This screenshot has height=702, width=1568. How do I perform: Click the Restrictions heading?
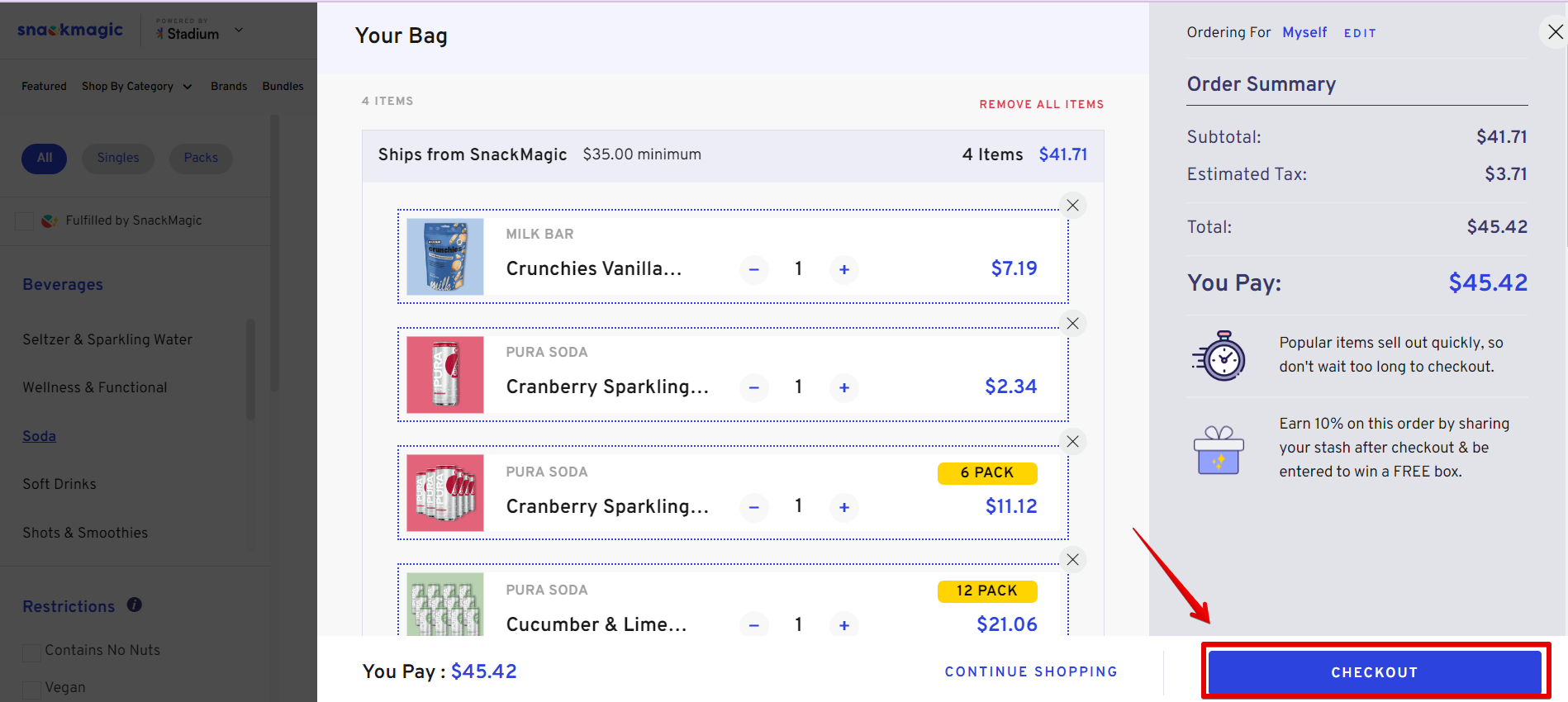pos(69,607)
